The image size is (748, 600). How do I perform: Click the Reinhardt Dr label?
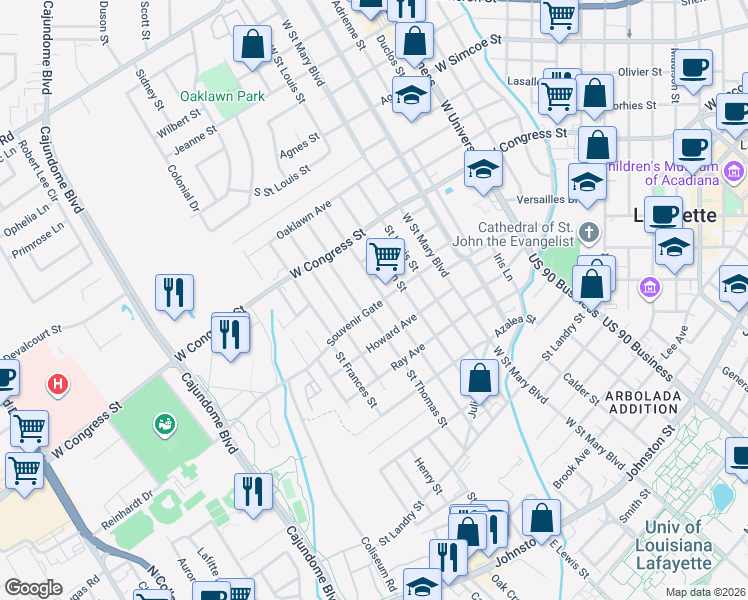point(127,509)
